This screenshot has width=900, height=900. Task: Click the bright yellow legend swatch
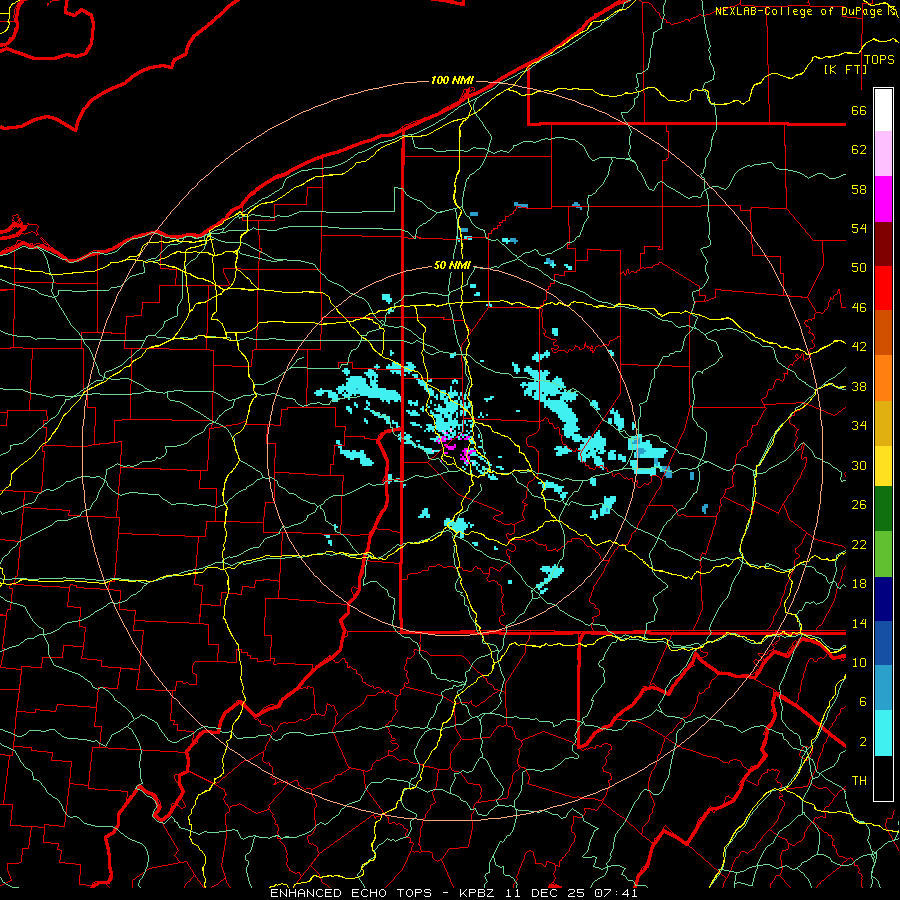click(x=883, y=466)
